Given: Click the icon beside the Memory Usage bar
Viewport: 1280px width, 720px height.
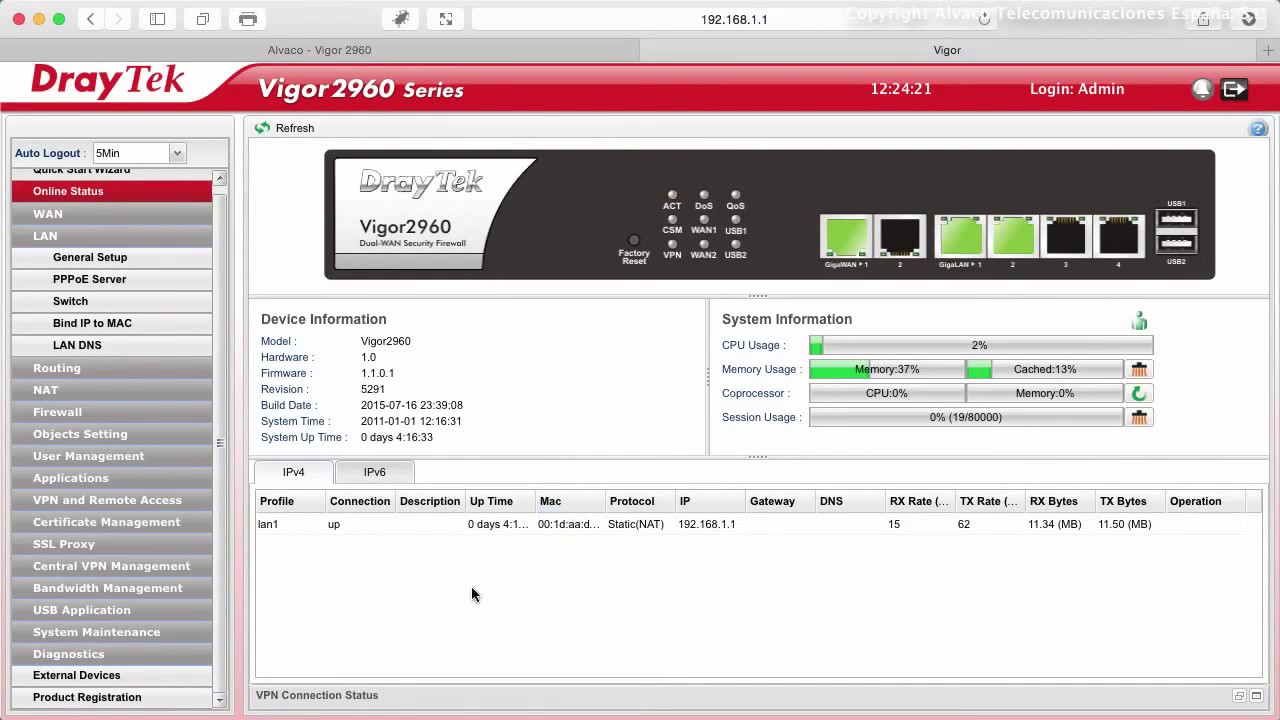Looking at the screenshot, I should point(1139,369).
